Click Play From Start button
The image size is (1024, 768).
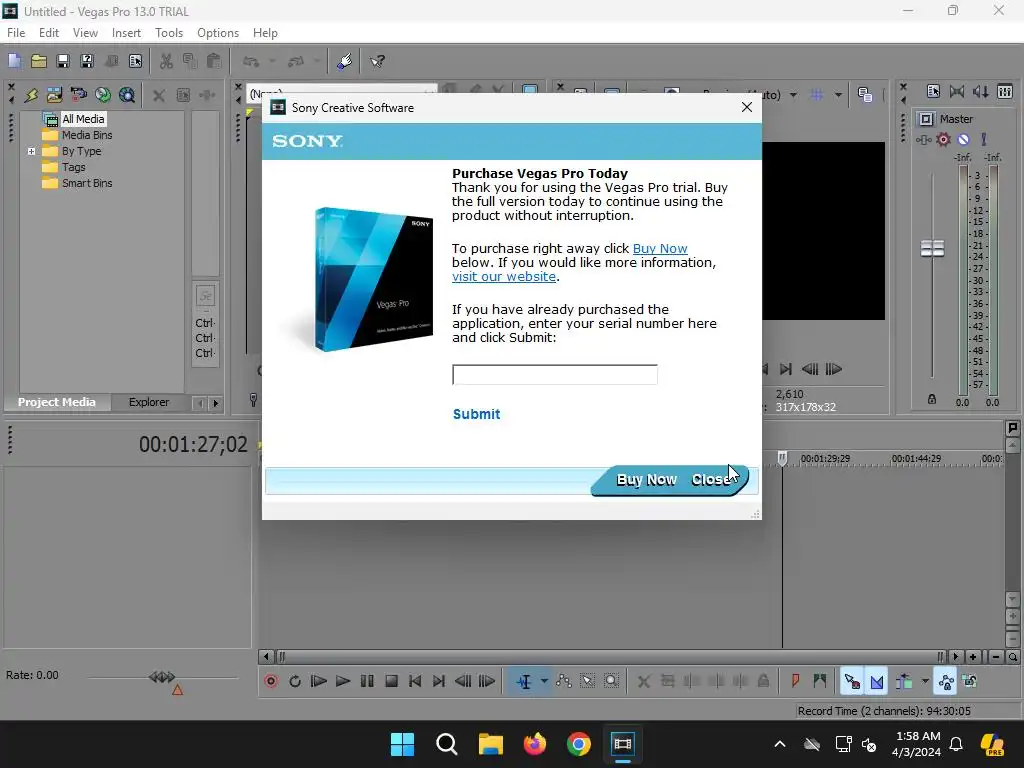(x=319, y=681)
